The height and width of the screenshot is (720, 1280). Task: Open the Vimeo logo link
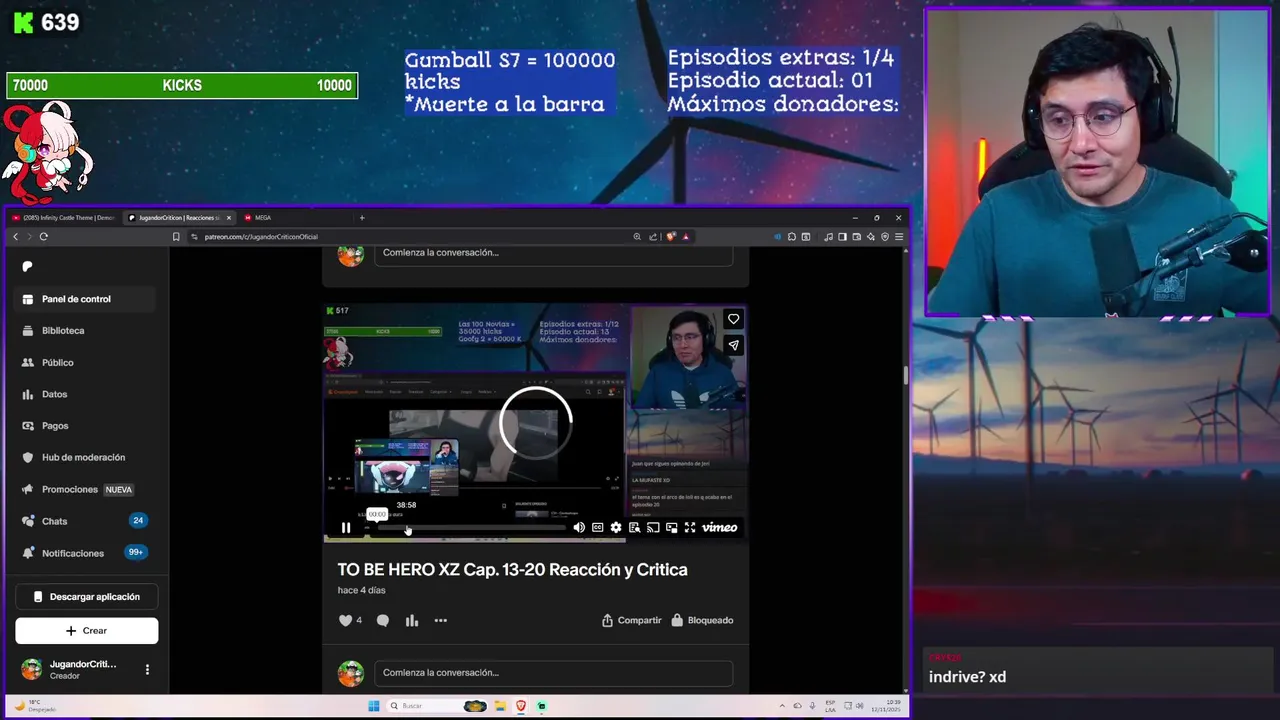(720, 528)
